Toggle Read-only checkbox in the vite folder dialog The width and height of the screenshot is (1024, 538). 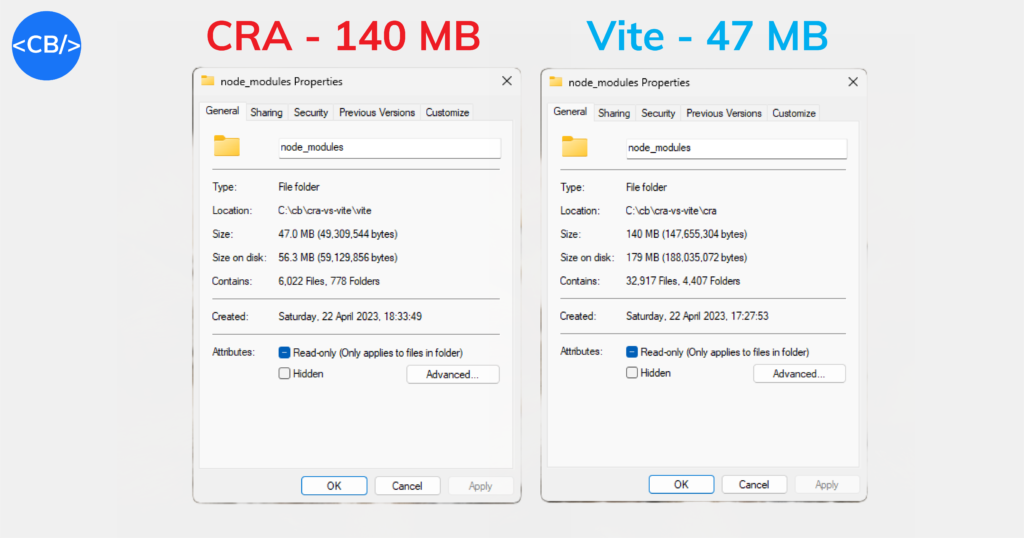tap(284, 353)
